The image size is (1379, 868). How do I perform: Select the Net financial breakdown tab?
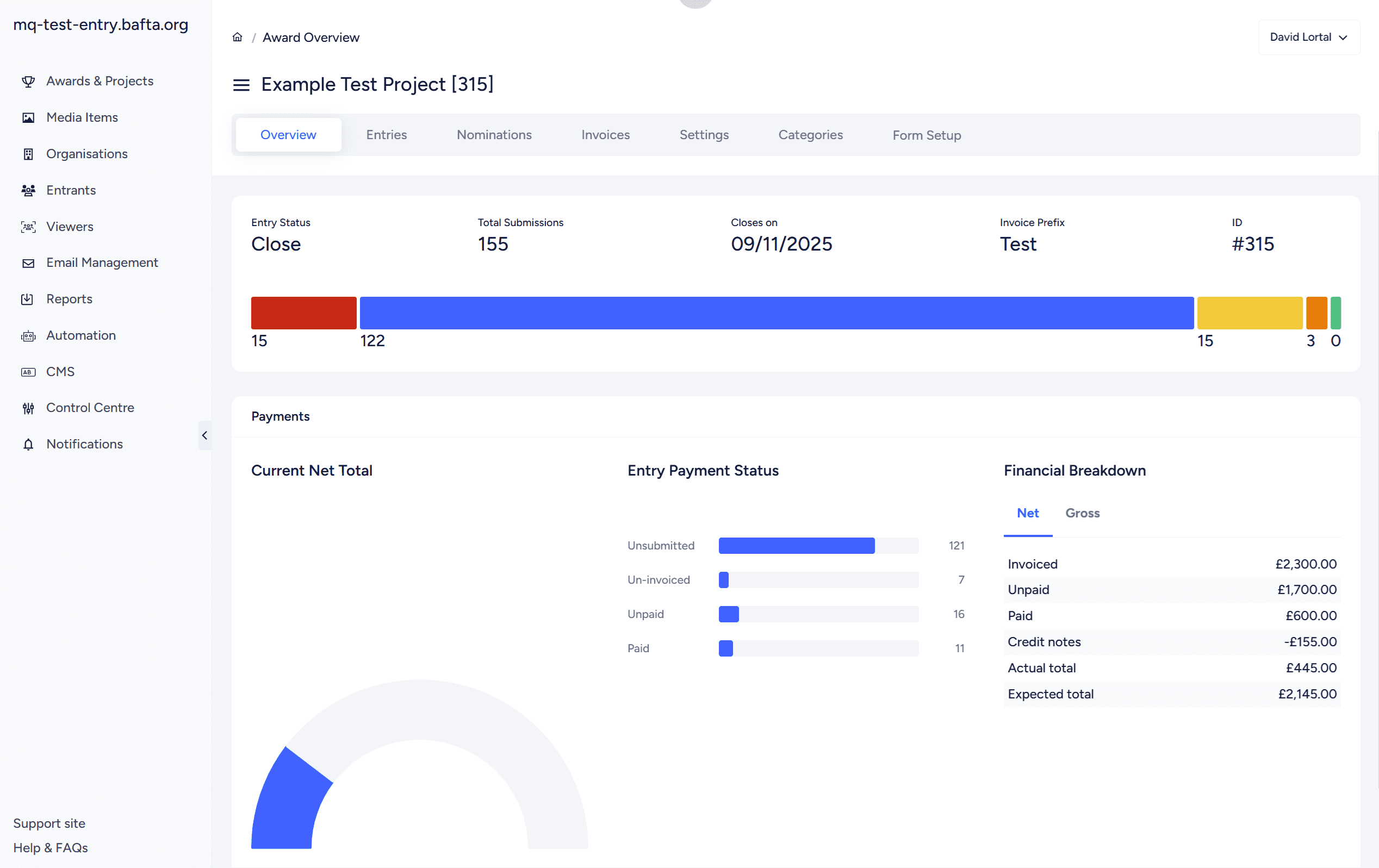(x=1027, y=513)
